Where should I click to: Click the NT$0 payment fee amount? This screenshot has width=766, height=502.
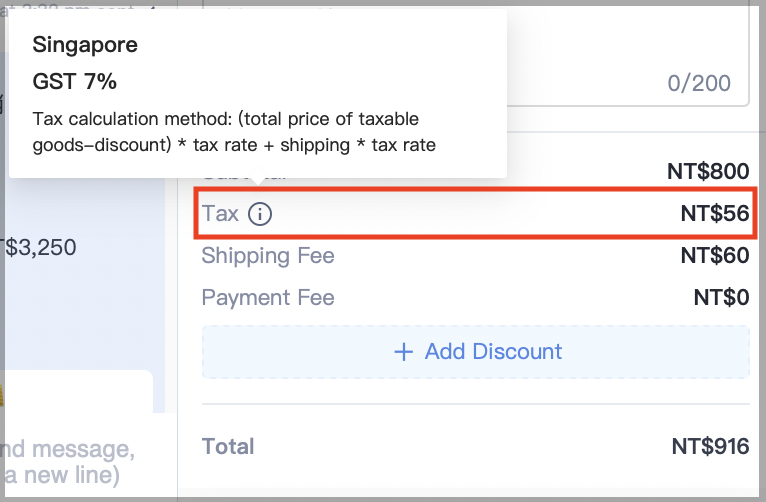click(721, 297)
